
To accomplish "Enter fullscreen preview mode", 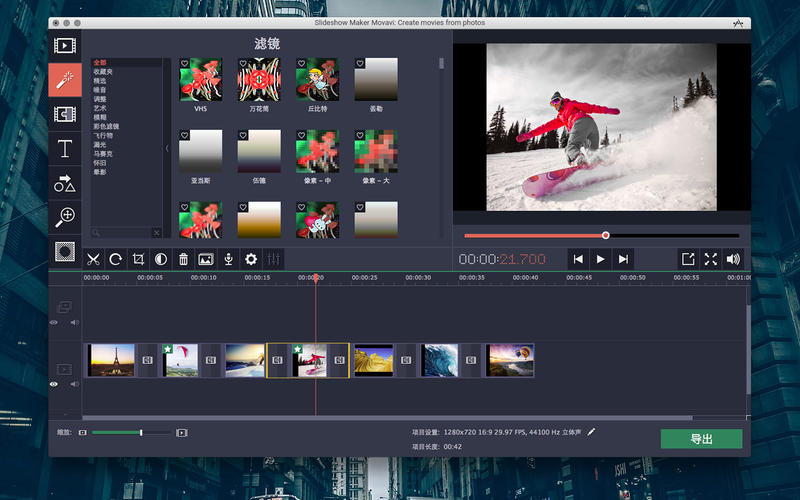I will (x=711, y=259).
